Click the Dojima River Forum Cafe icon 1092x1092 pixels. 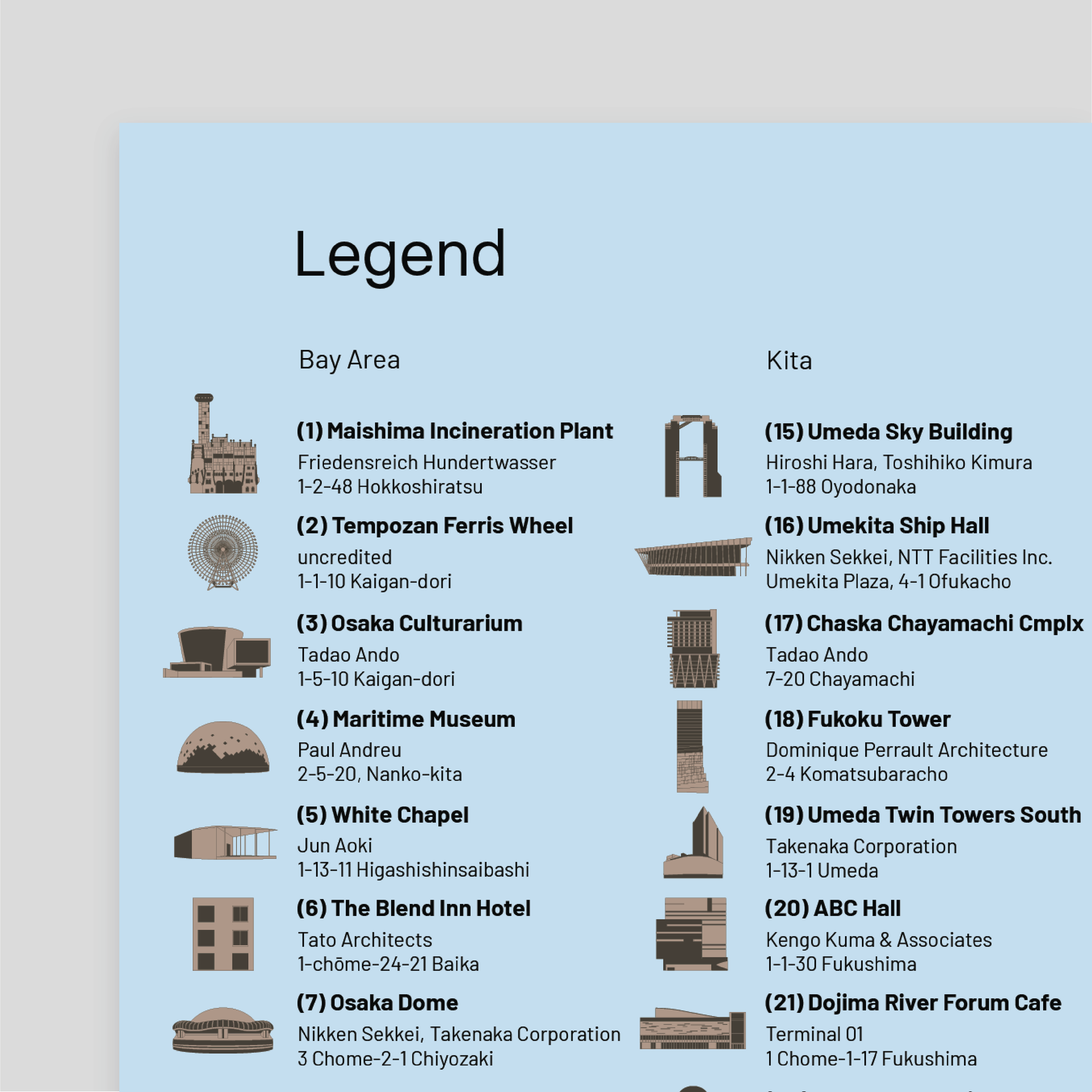click(x=693, y=1029)
